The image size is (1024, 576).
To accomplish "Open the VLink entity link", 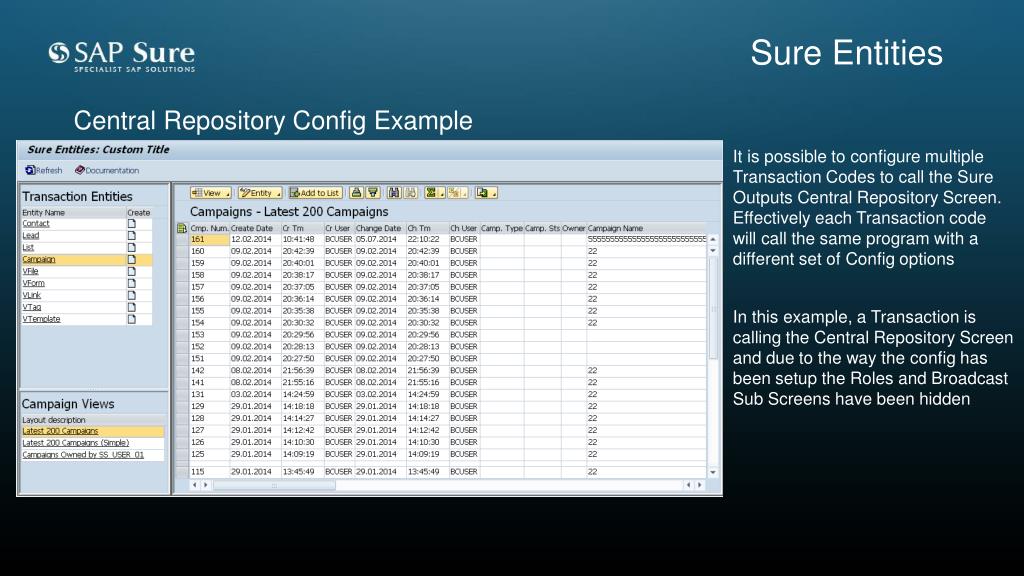I will pos(31,295).
